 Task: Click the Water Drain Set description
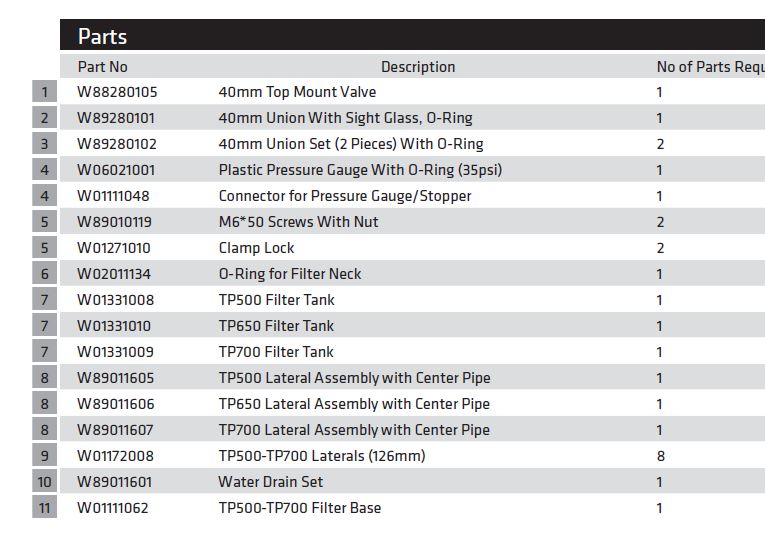(x=270, y=482)
